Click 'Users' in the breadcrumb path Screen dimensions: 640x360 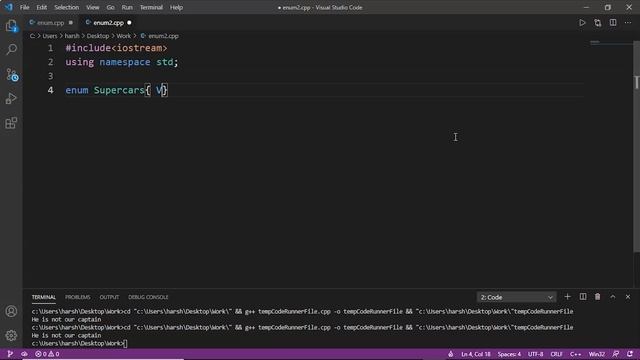coord(50,36)
